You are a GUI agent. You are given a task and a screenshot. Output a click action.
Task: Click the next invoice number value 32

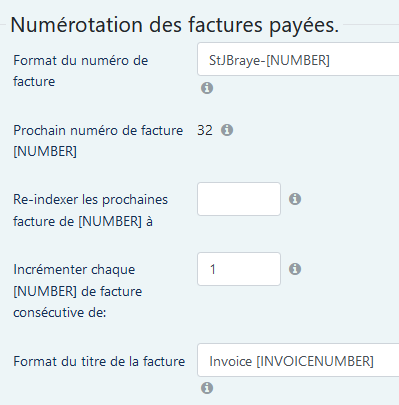click(205, 130)
